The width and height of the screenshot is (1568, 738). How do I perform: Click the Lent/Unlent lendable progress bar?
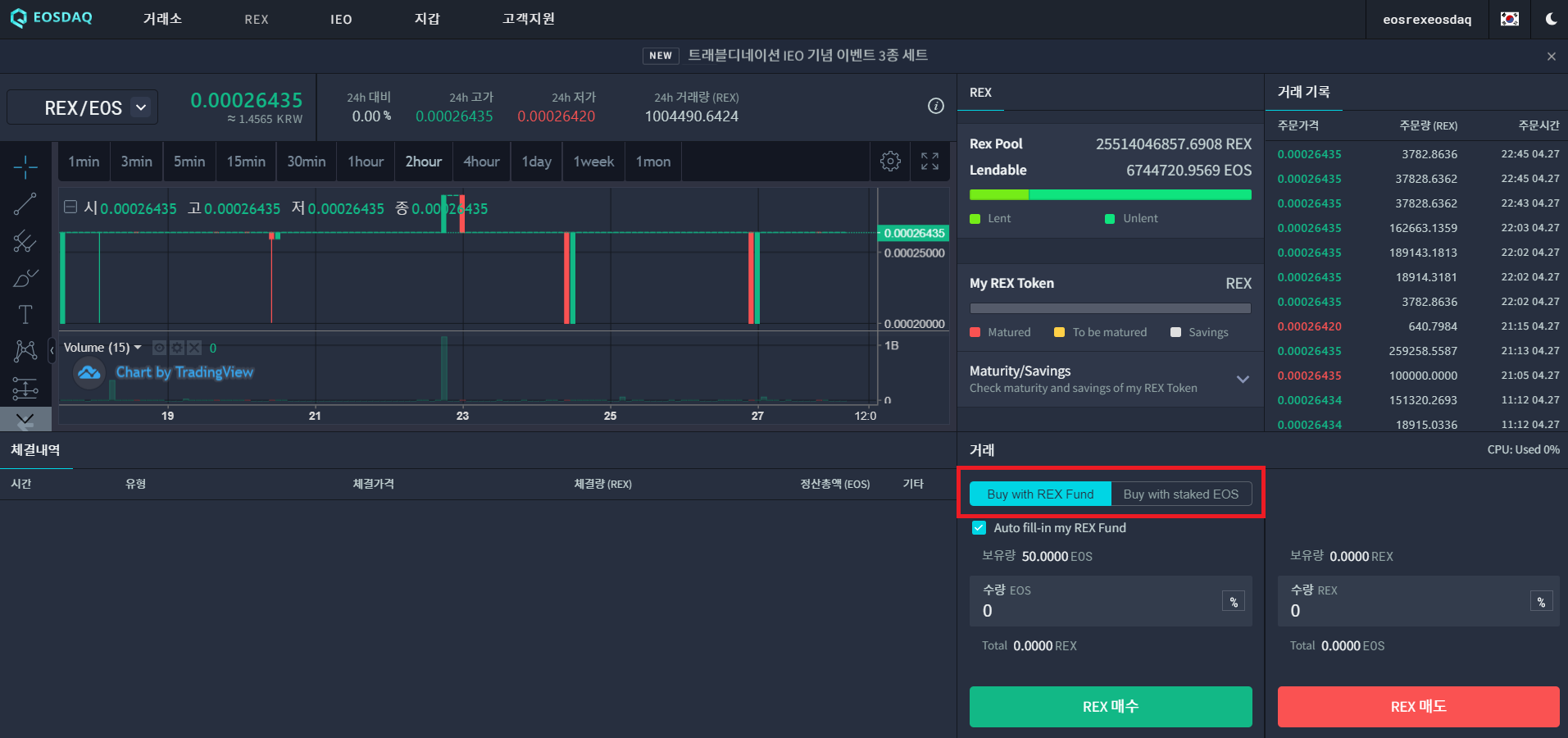tap(1111, 194)
